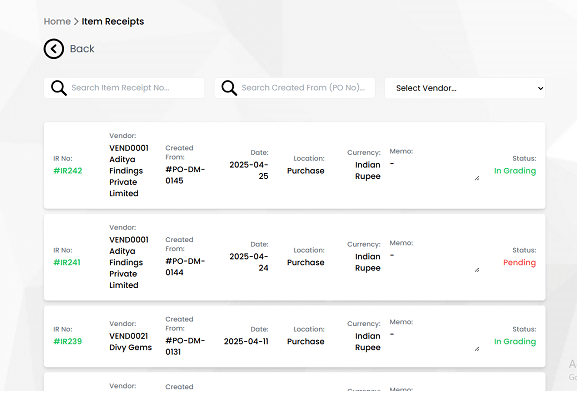The height and width of the screenshot is (394, 577).
Task: Click Purchase location in #IR242 row
Action: [x=306, y=171]
